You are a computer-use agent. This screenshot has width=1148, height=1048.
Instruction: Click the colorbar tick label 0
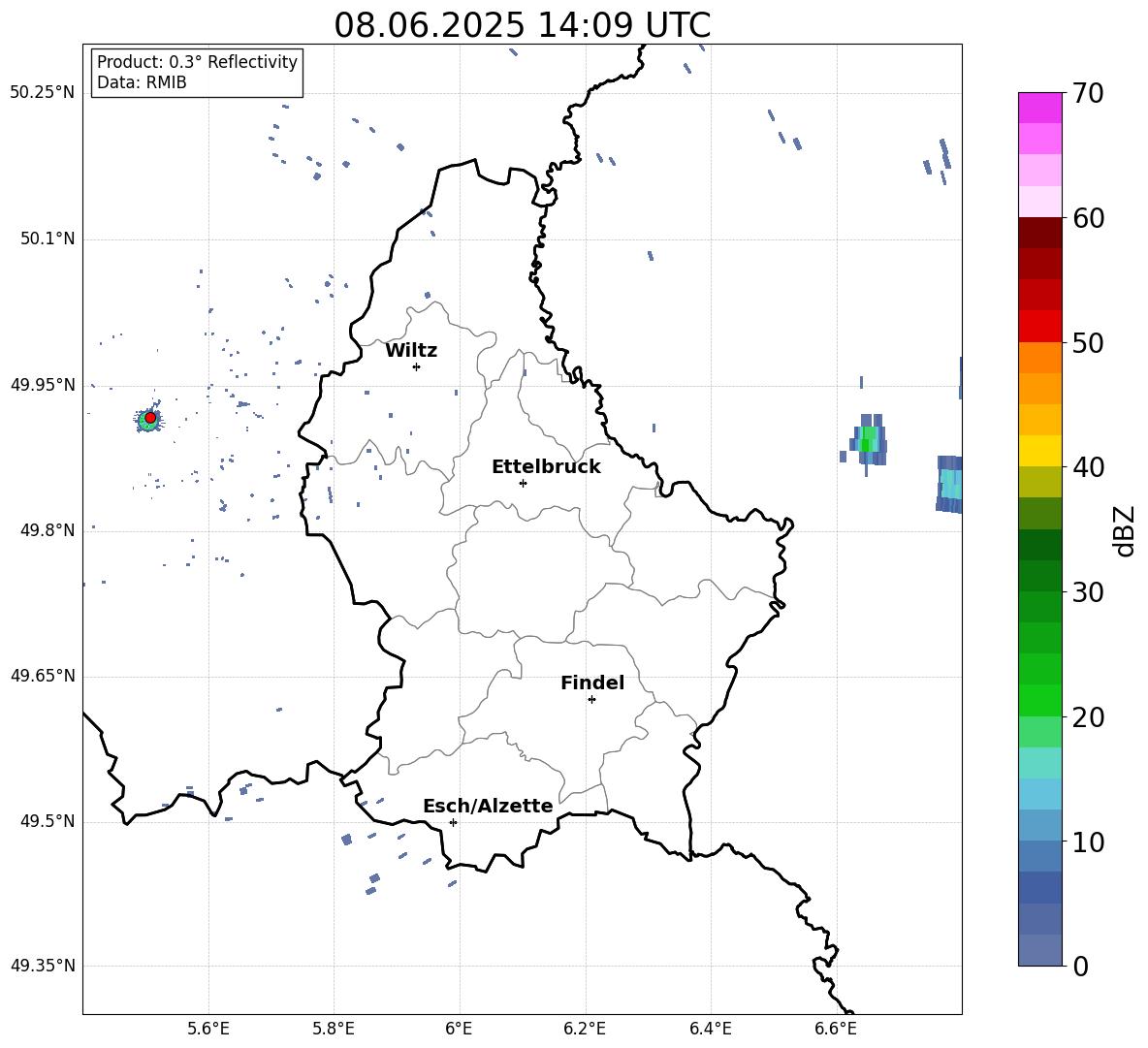point(1080,967)
